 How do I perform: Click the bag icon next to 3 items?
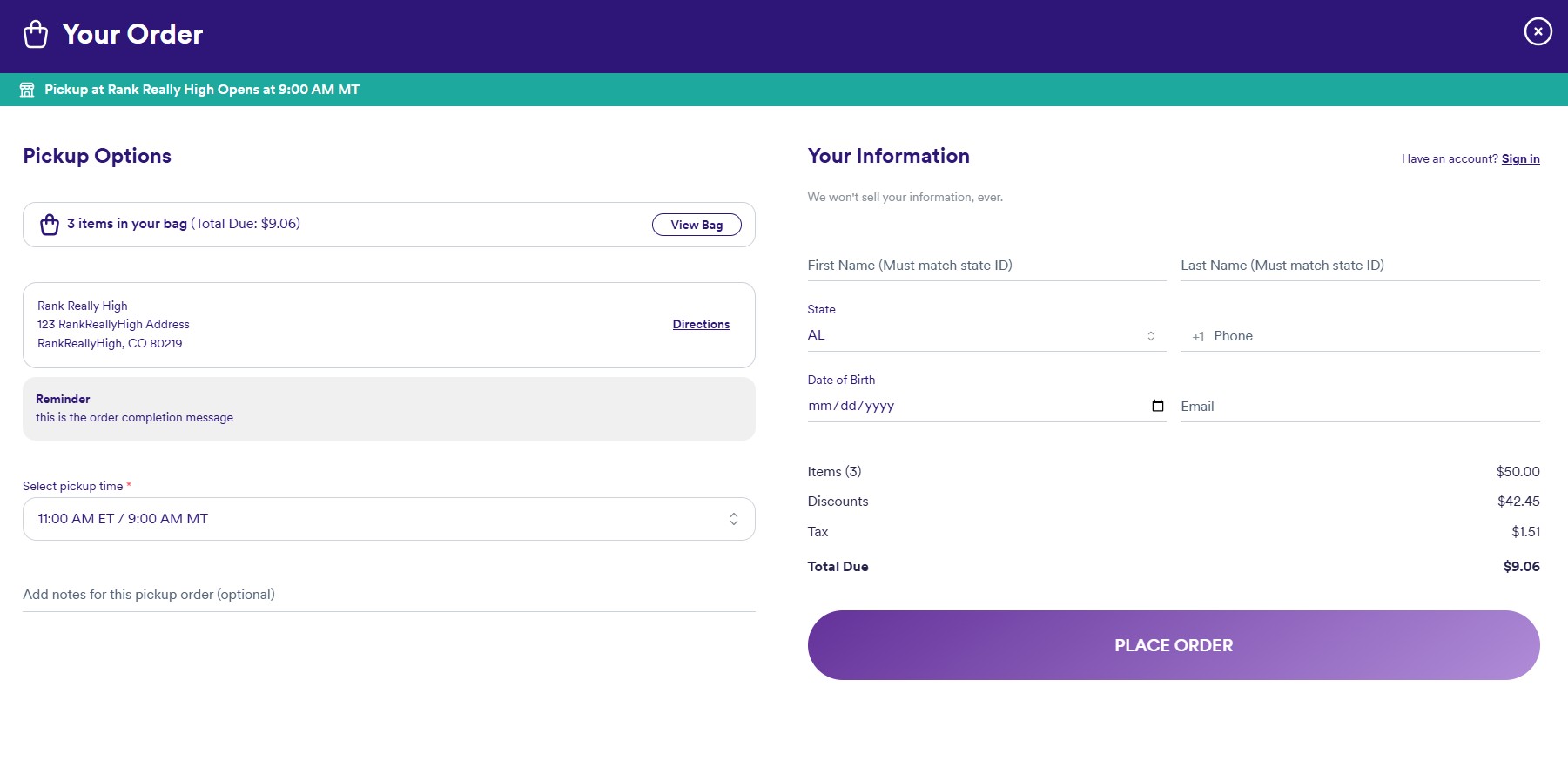point(50,225)
